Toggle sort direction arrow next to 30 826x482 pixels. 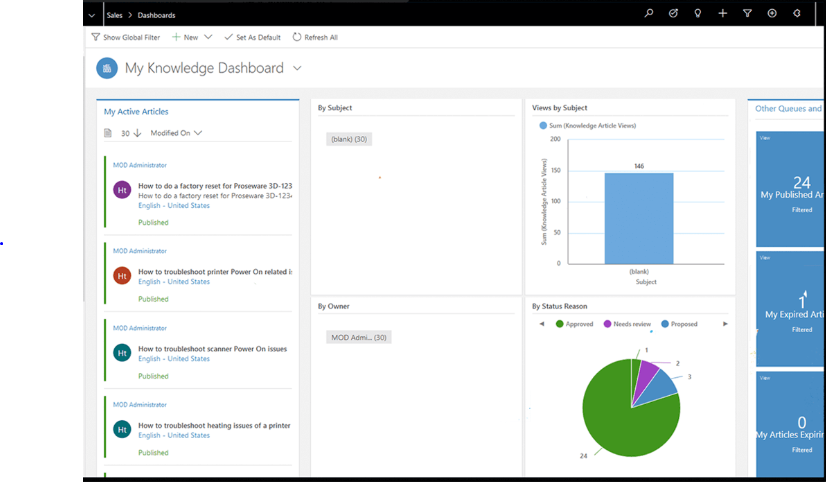pos(137,133)
